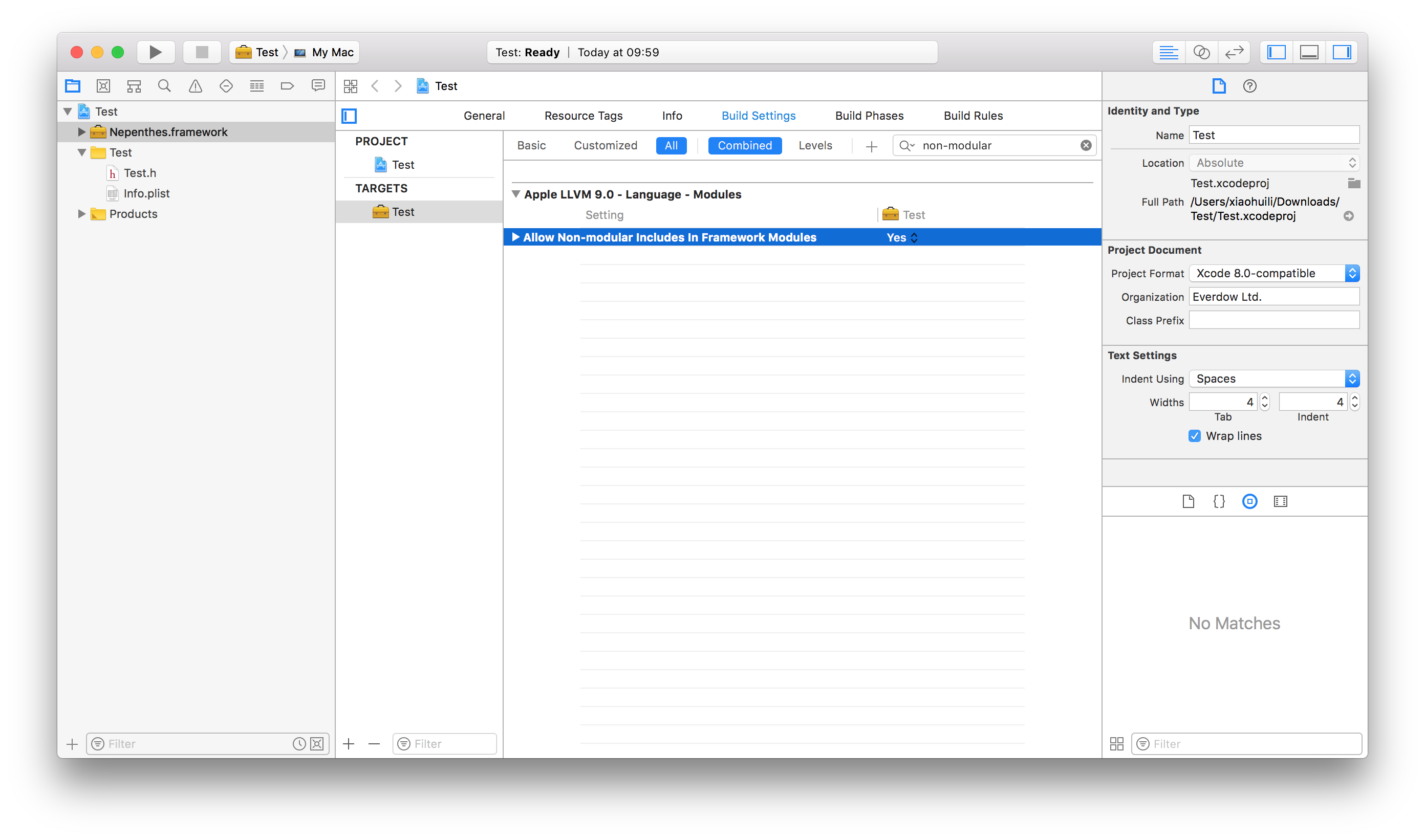Collapse the Apple LLVM 9.0 Modules section
The image size is (1425, 840).
pos(516,194)
